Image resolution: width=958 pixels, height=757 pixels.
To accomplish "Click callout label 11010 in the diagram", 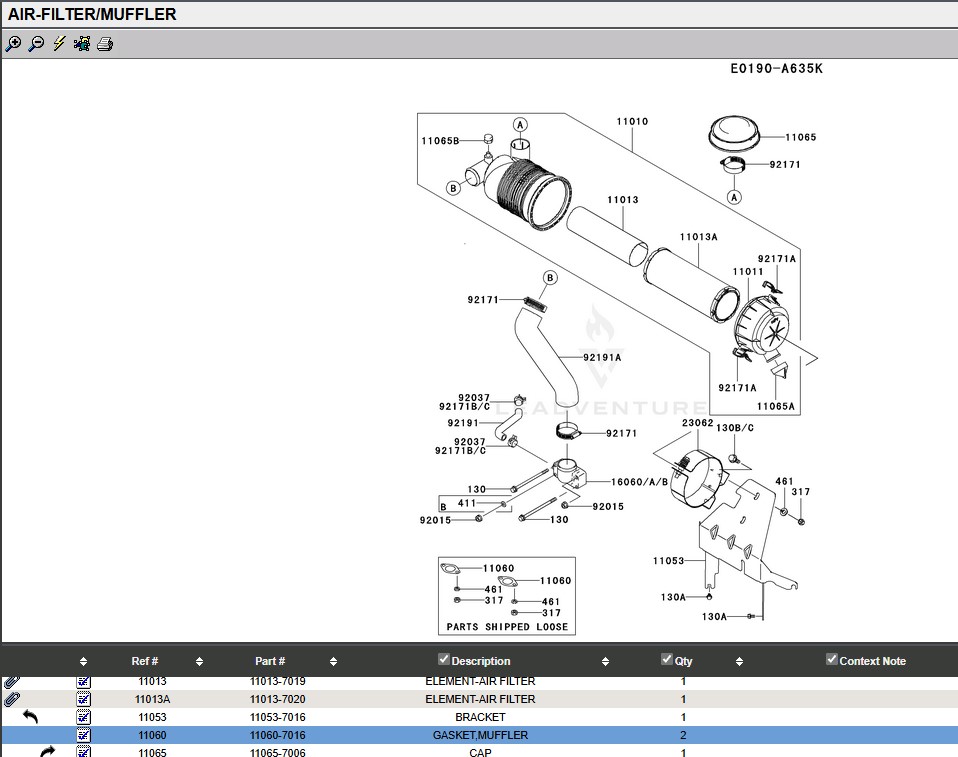I will coord(632,122).
